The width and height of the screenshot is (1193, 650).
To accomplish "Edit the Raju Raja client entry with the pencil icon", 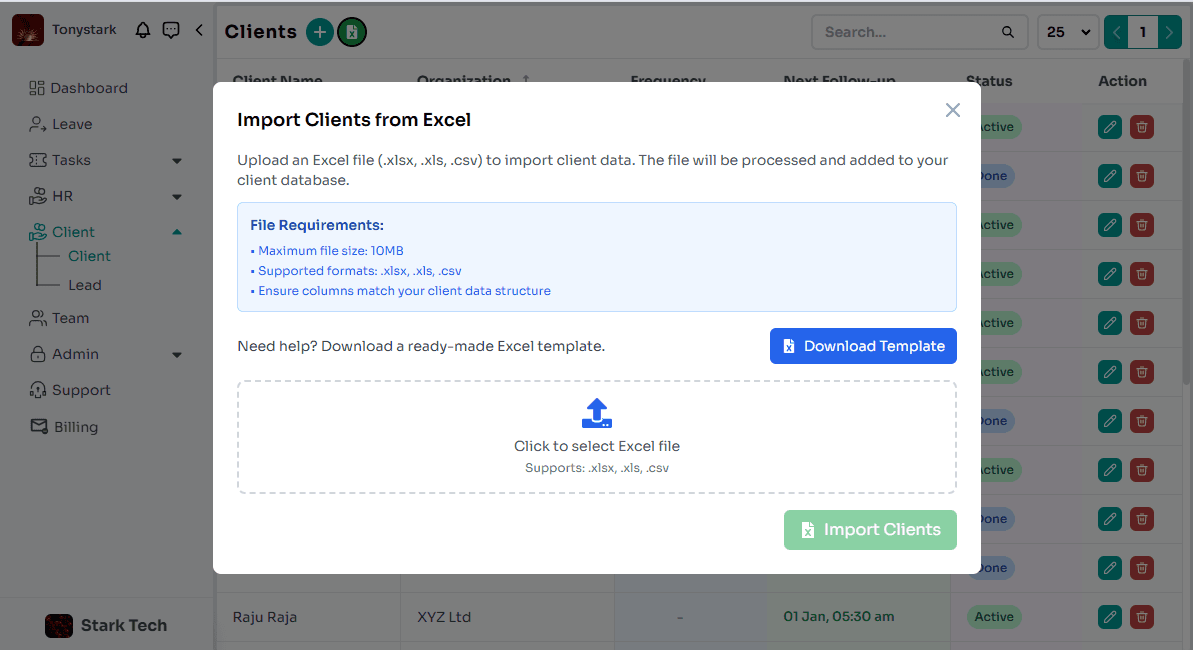I will tap(1109, 617).
